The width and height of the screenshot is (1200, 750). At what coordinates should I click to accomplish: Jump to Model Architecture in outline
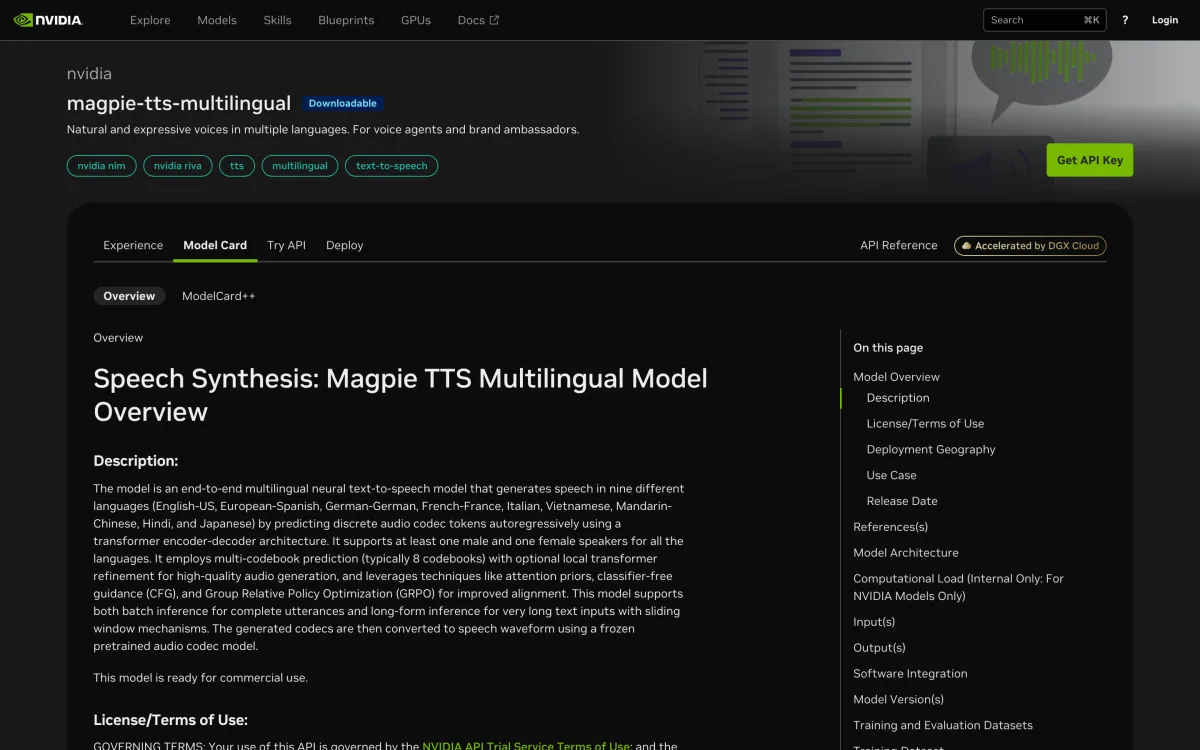[x=906, y=553]
